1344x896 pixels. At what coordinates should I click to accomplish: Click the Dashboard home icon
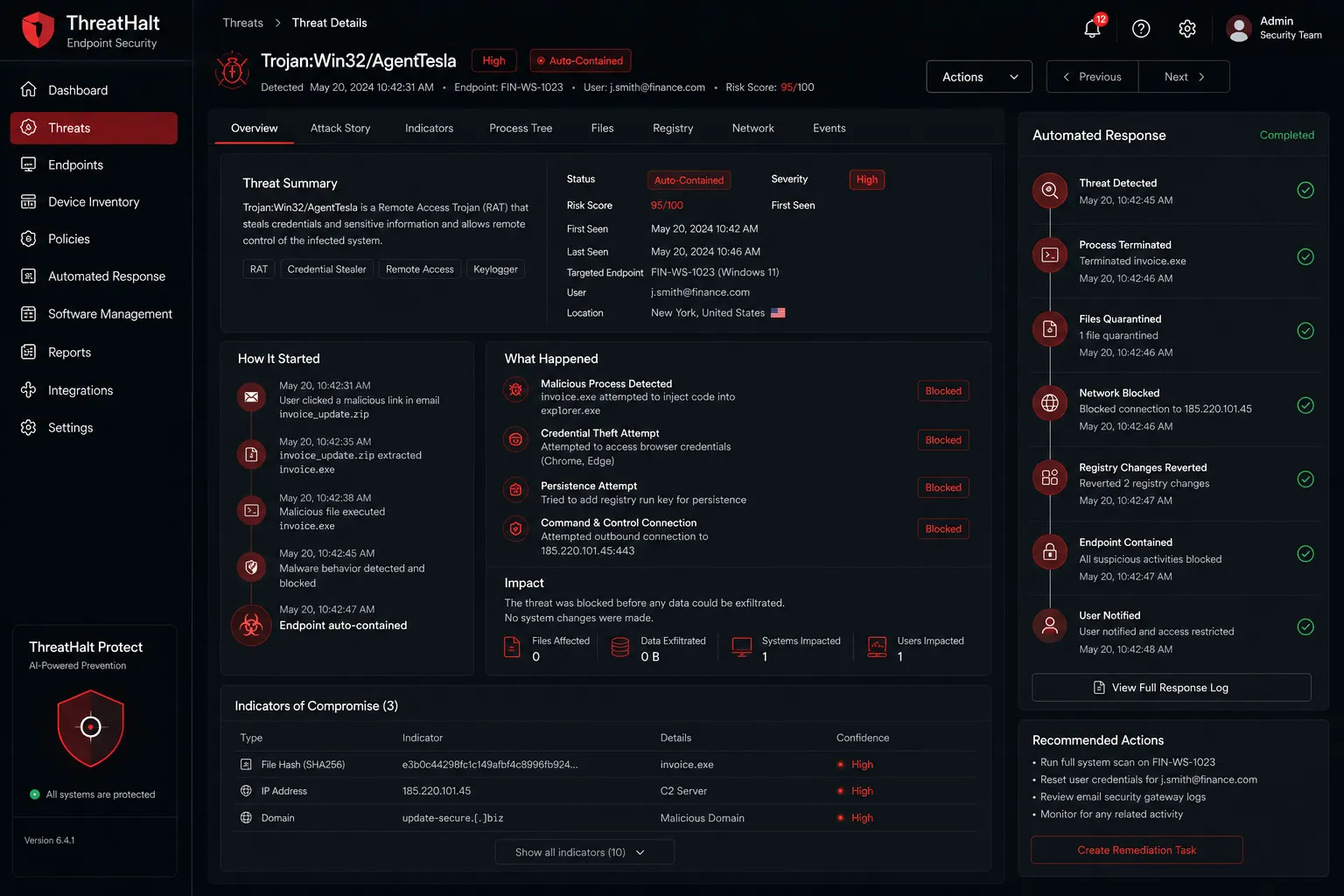[29, 89]
